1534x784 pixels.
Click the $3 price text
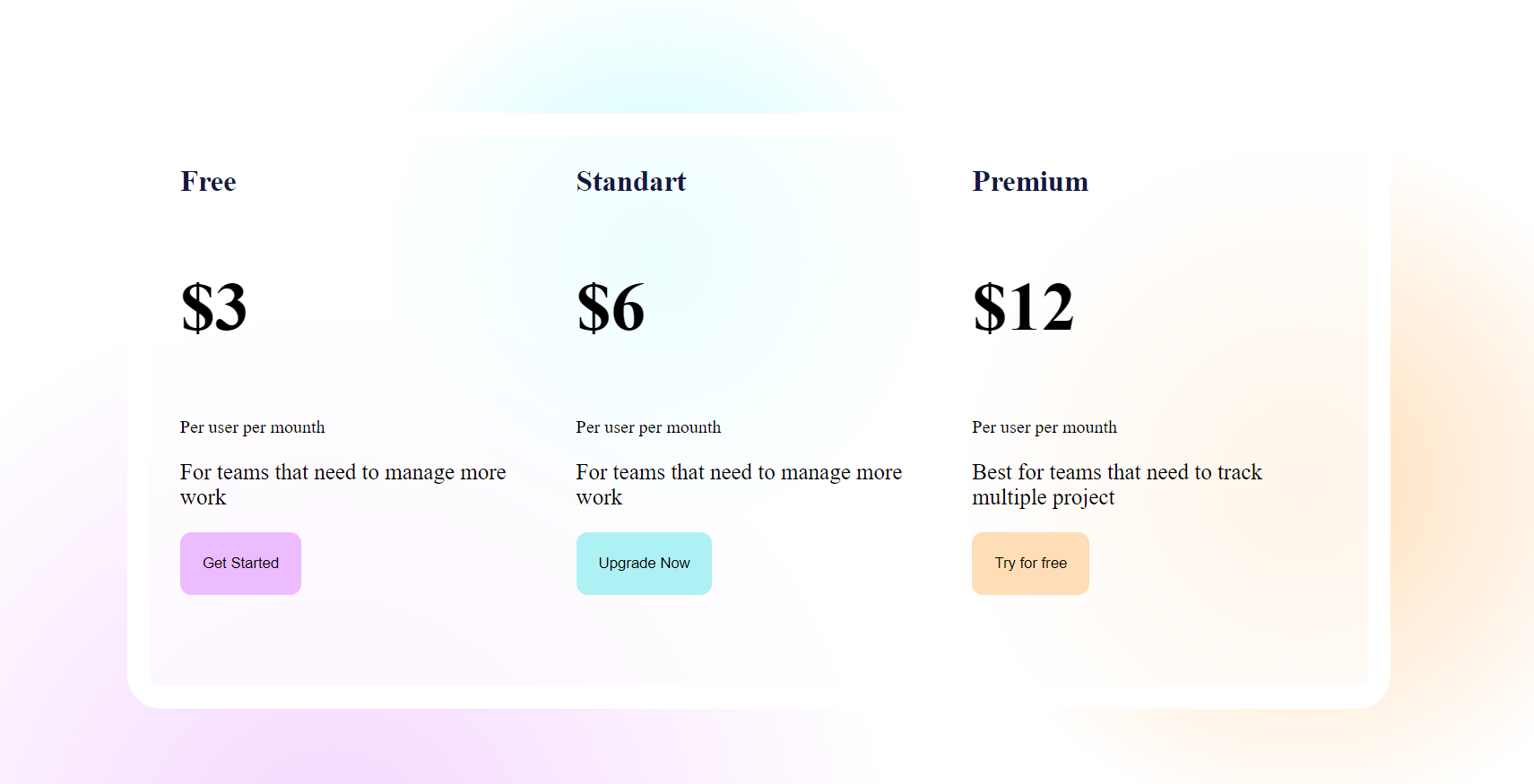[x=214, y=308]
